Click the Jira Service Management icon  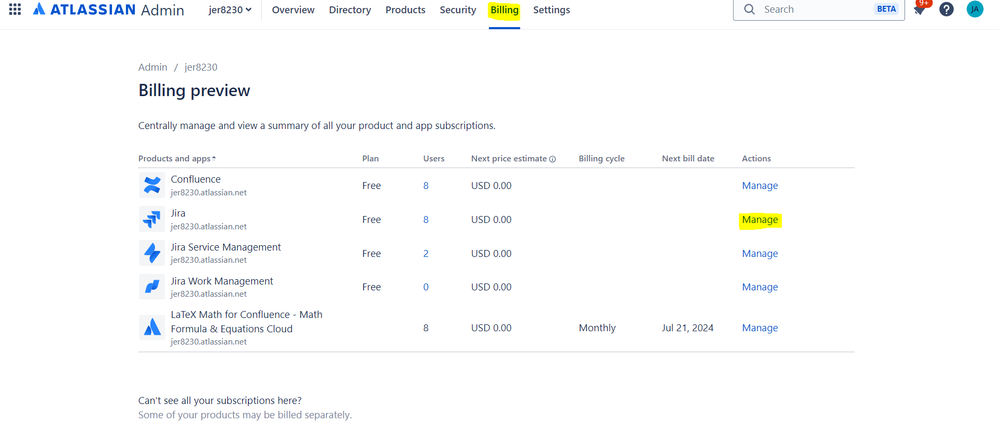coord(152,253)
